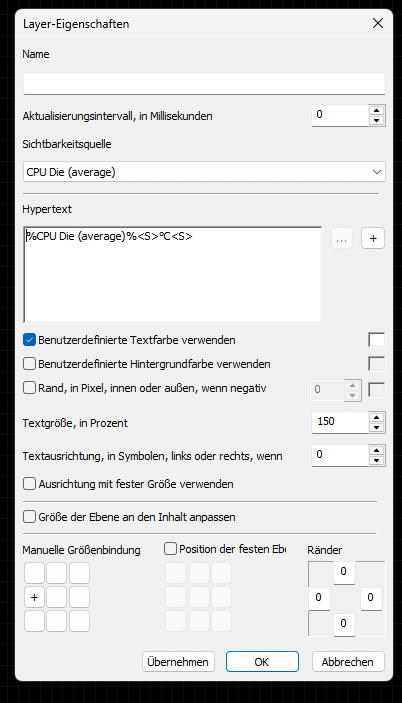Decrease Textgröße with down arrow
Screen dimensions: 402x703
(x=376, y=428)
